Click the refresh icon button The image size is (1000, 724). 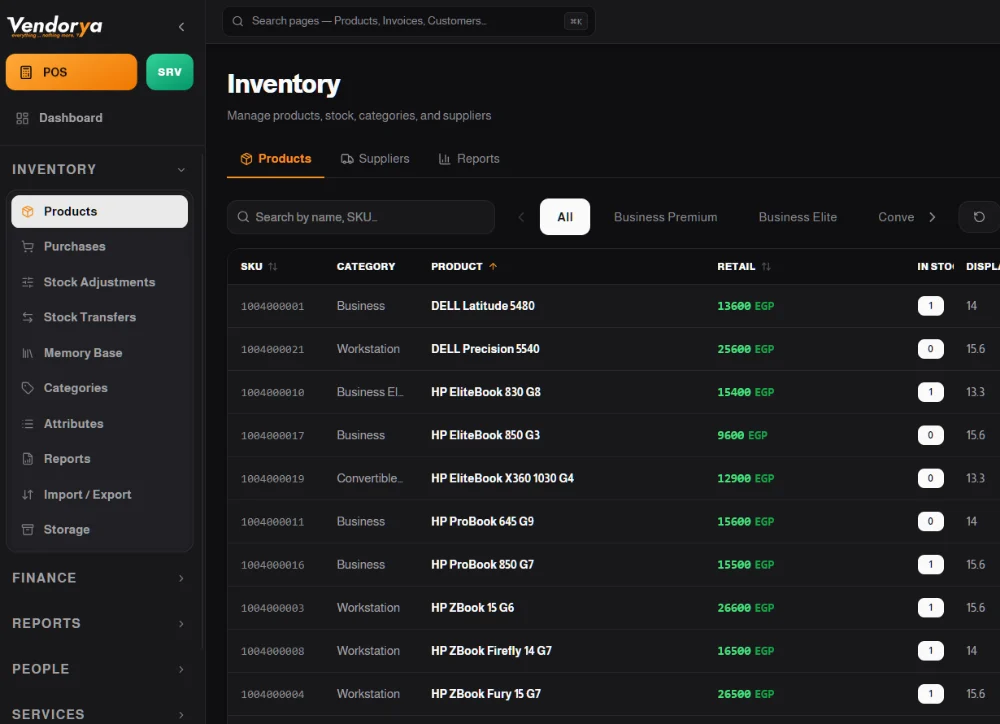tap(979, 217)
